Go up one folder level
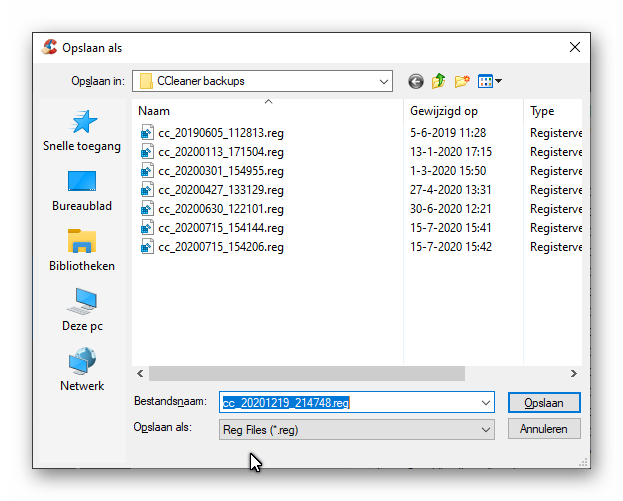 pos(439,81)
